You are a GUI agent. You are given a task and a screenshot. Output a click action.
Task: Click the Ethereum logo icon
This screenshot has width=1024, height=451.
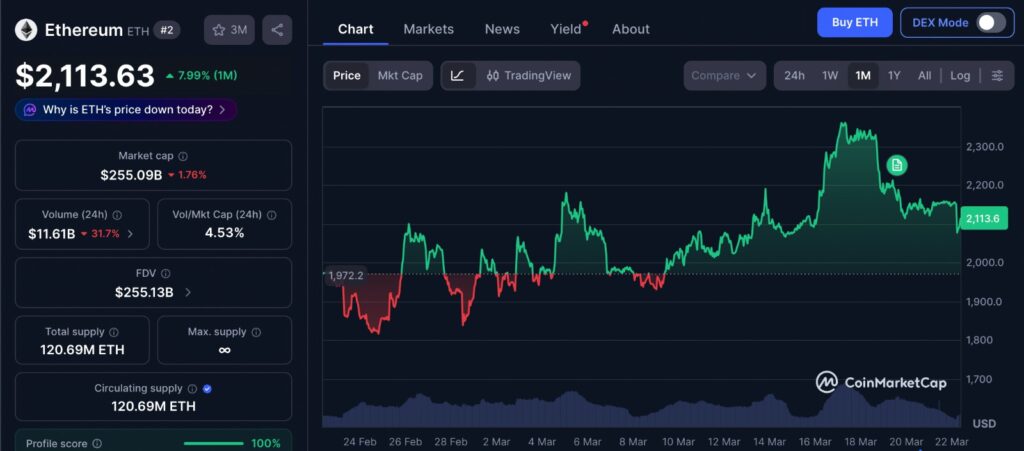pyautogui.click(x=27, y=30)
